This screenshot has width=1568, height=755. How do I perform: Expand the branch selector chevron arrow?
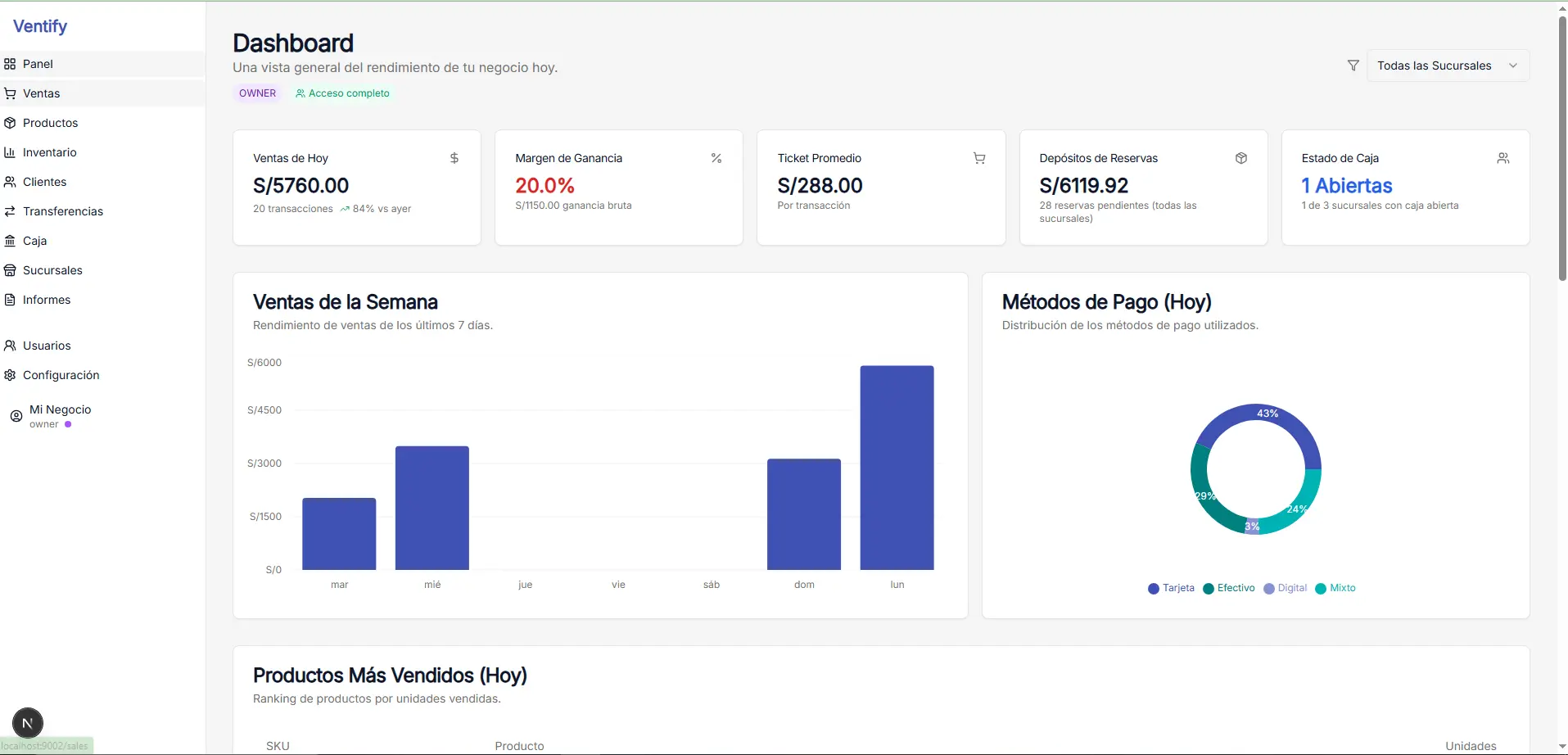point(1513,66)
